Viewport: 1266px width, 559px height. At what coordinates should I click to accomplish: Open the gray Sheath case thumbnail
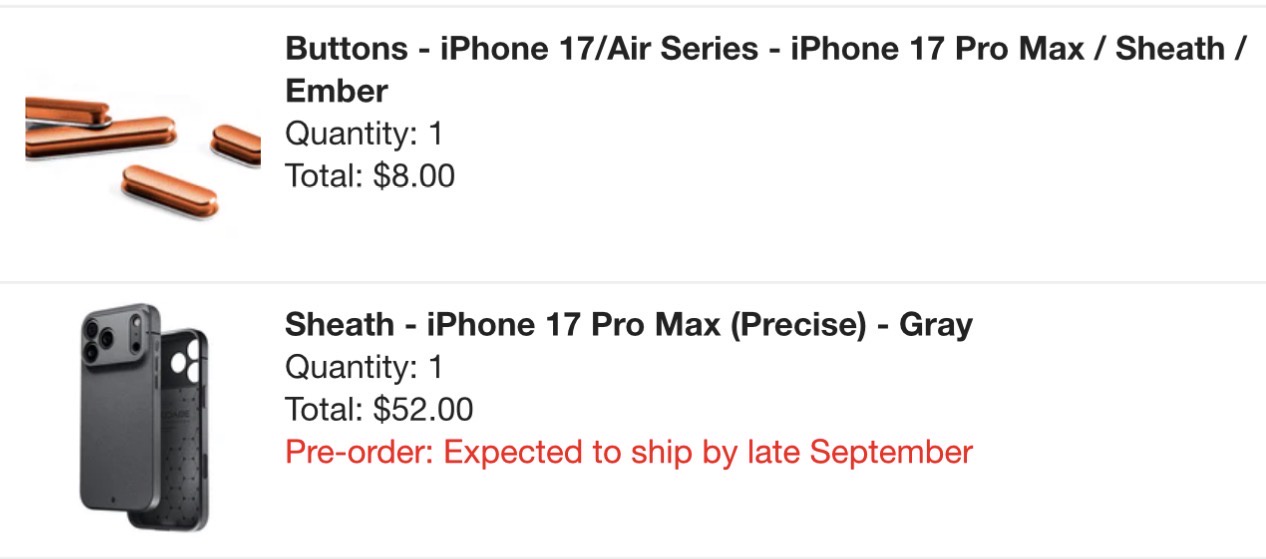pyautogui.click(x=142, y=420)
